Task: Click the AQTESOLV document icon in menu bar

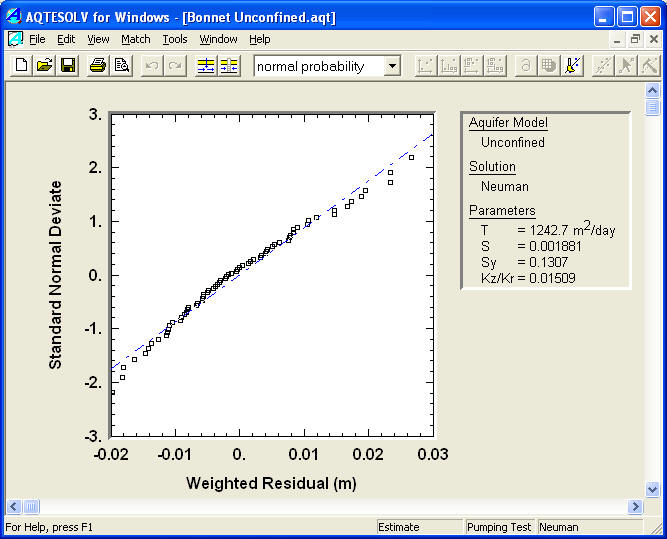Action: click(x=15, y=39)
